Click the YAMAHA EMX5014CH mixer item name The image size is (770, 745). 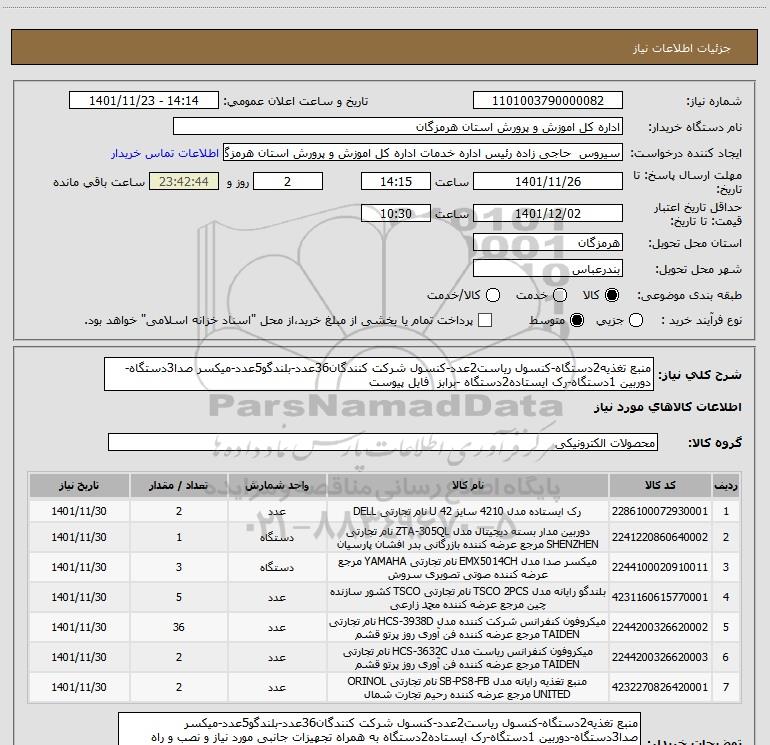(468, 568)
